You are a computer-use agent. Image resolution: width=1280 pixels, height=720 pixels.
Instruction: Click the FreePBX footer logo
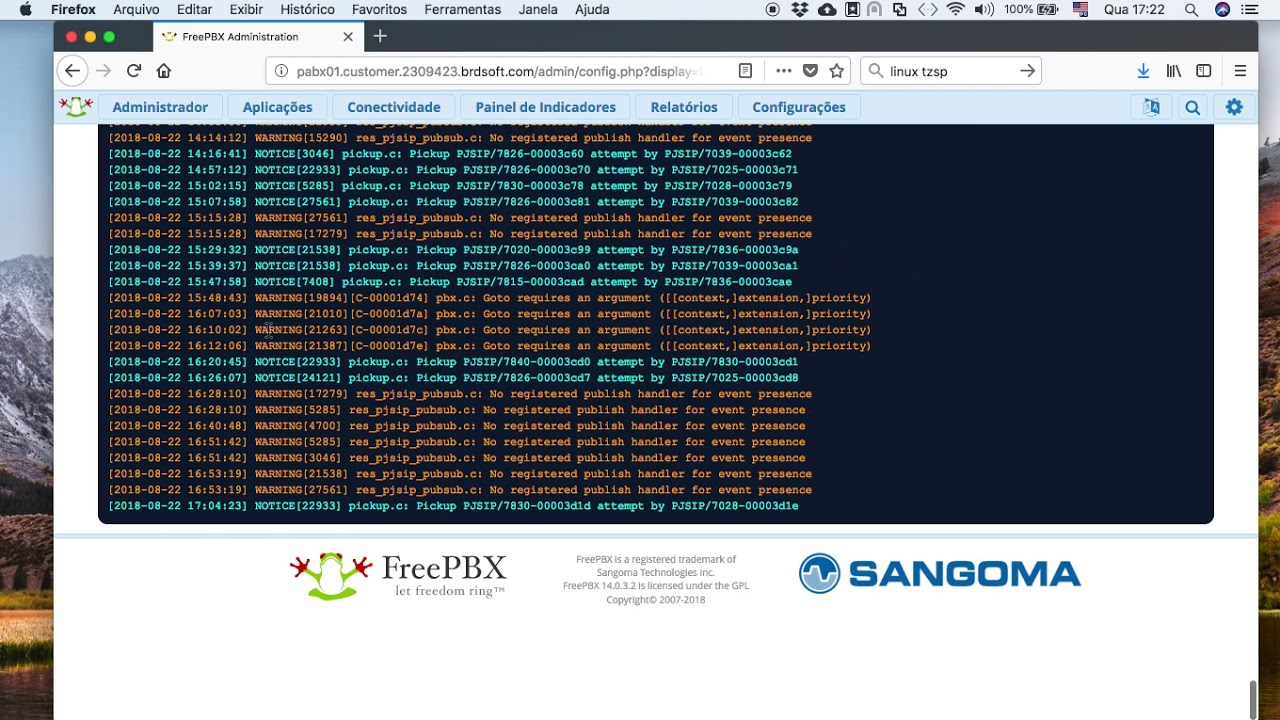click(x=398, y=575)
